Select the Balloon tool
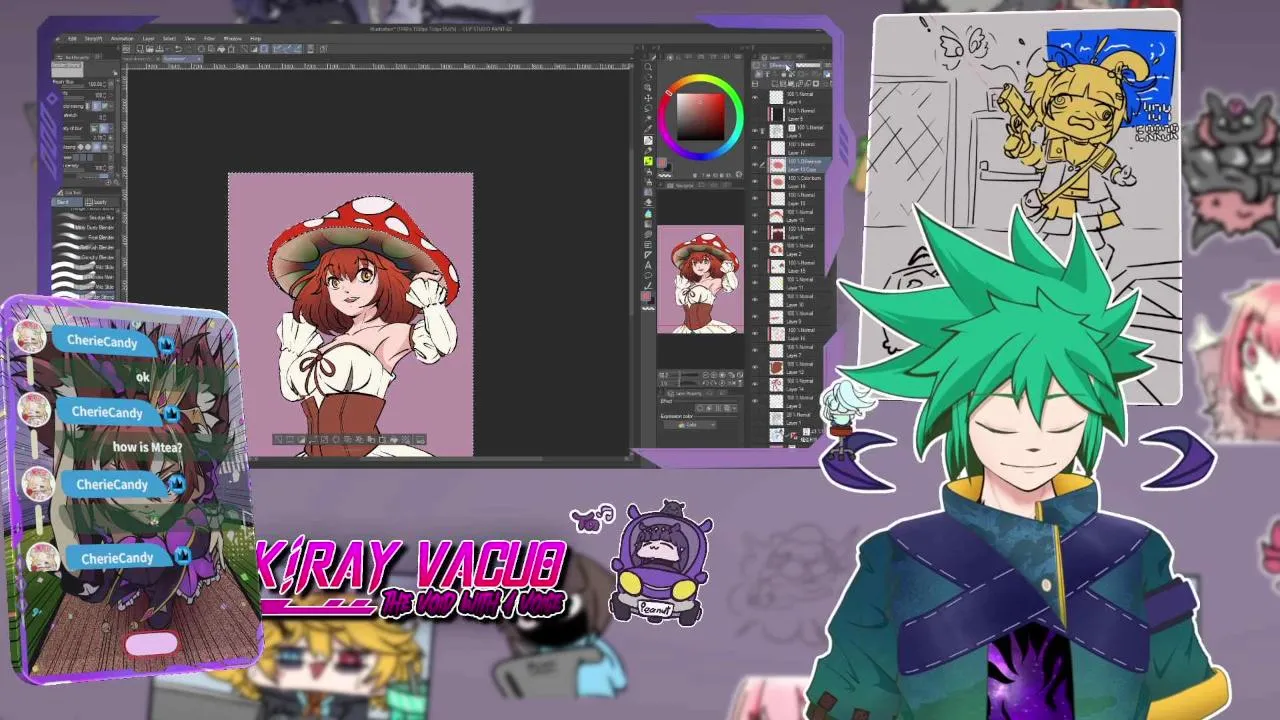 pyautogui.click(x=648, y=275)
